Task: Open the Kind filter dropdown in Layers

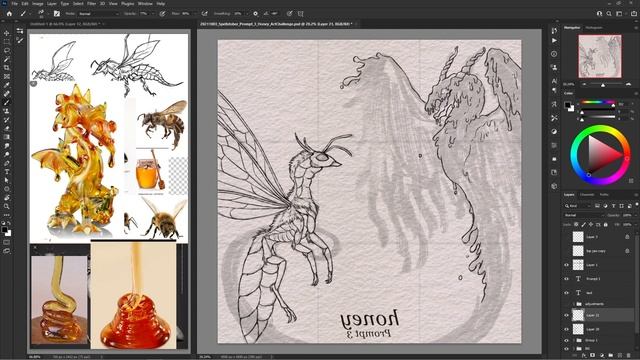Action: pos(578,206)
